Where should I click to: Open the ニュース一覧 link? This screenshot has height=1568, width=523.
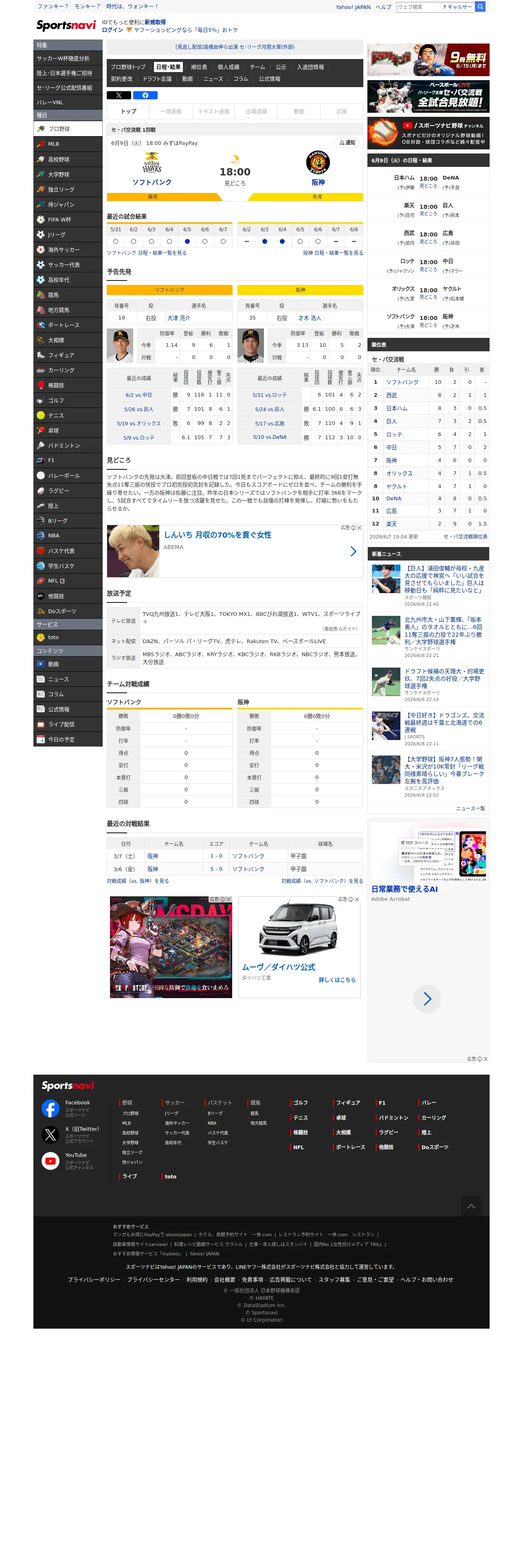coord(470,808)
